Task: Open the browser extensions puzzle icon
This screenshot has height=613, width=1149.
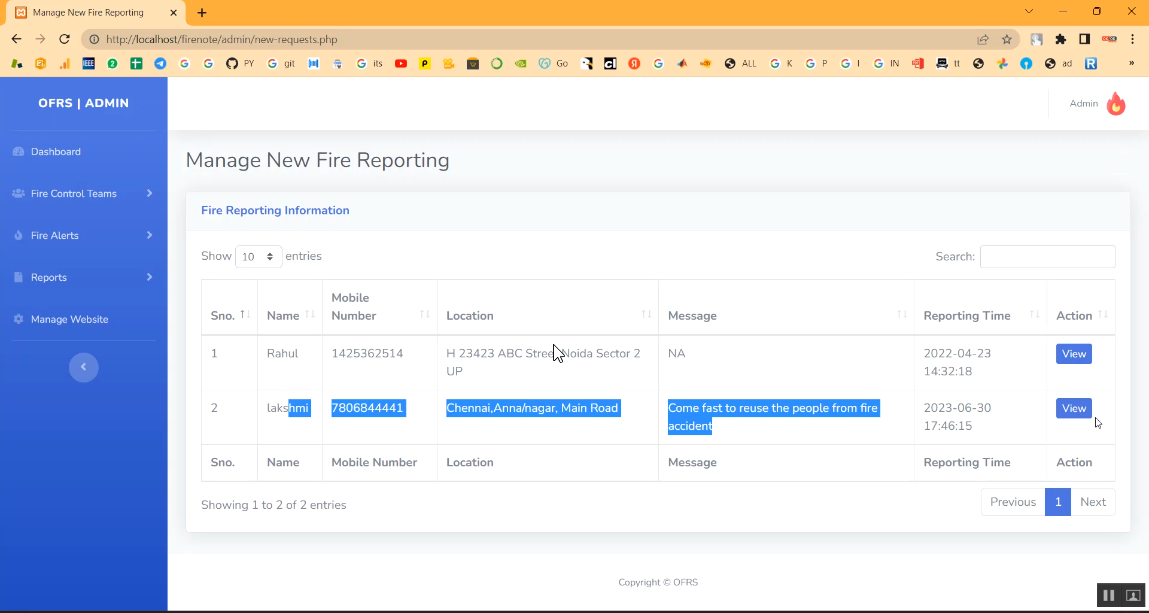Action: 1061,39
